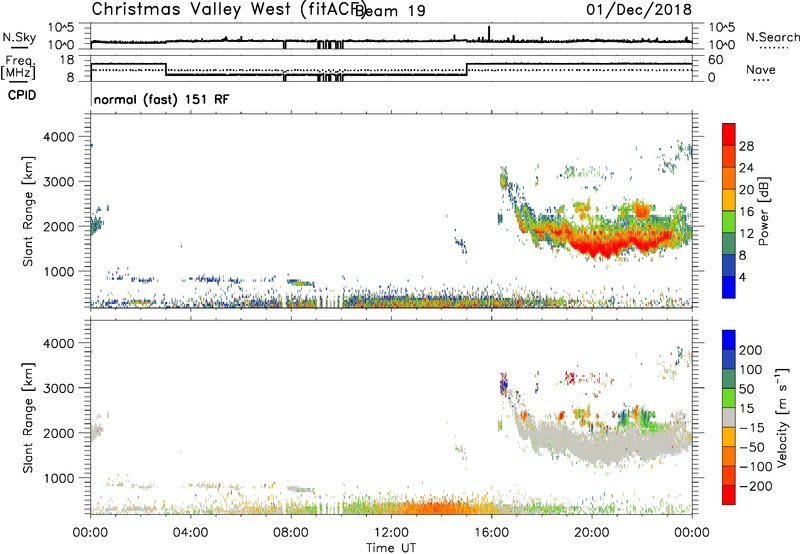The height and width of the screenshot is (554, 800).
Task: Click the '08:00' time tick label
Action: point(291,533)
